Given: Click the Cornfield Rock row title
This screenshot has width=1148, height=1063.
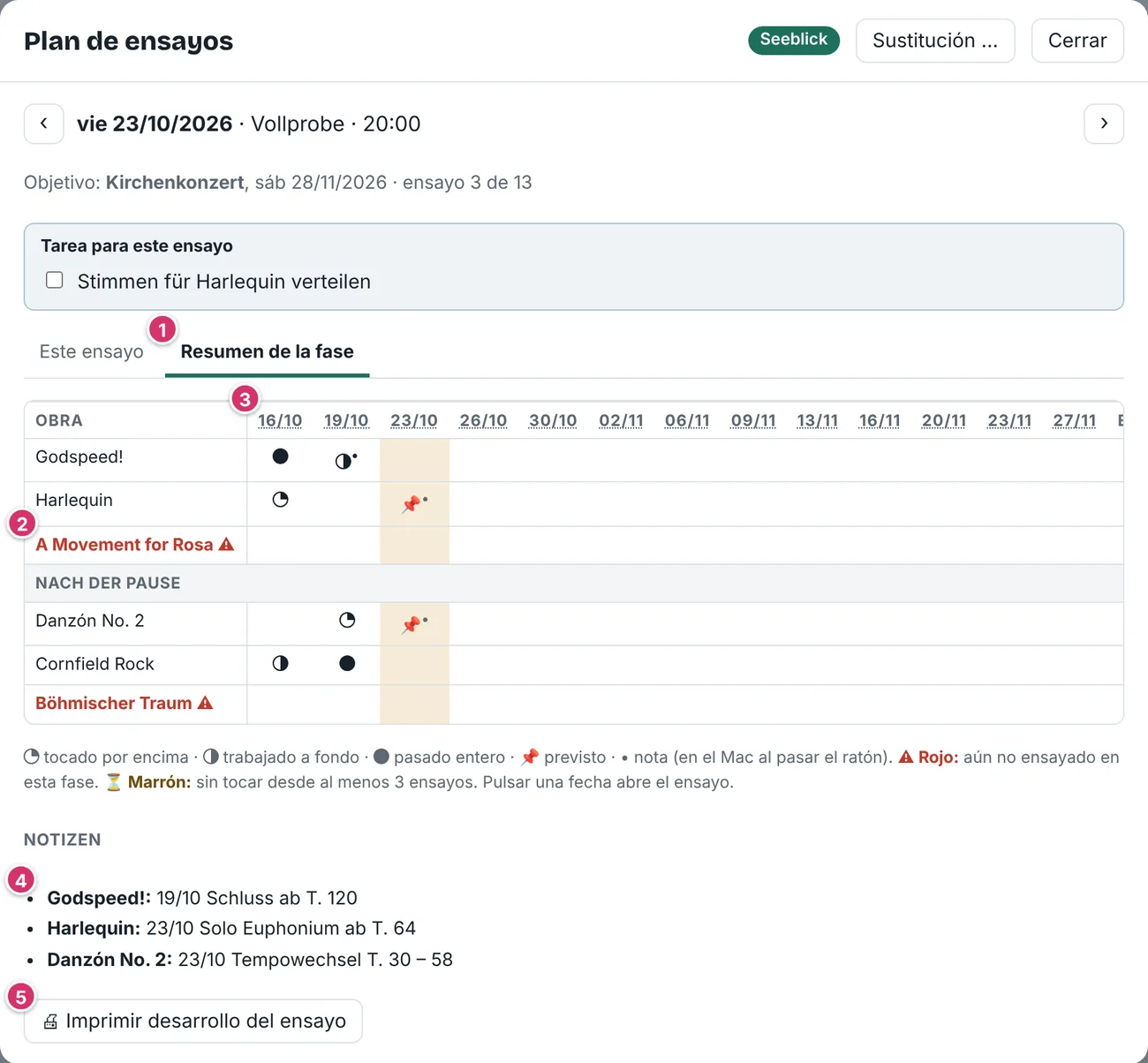Looking at the screenshot, I should [x=94, y=664].
